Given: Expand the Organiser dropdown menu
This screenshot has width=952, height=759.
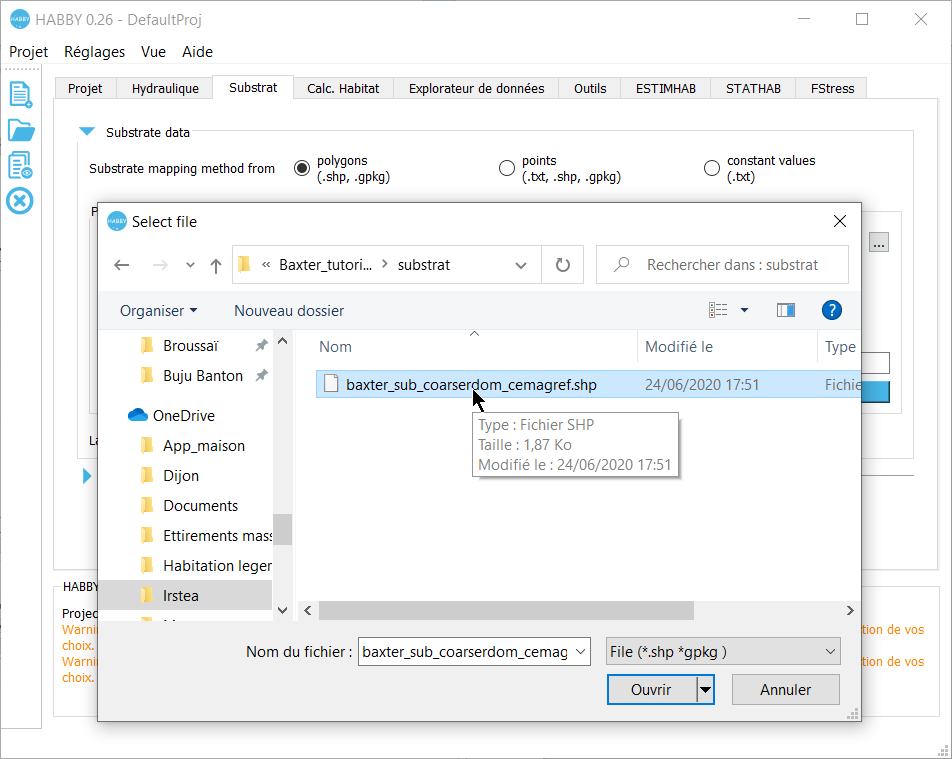Looking at the screenshot, I should [158, 311].
